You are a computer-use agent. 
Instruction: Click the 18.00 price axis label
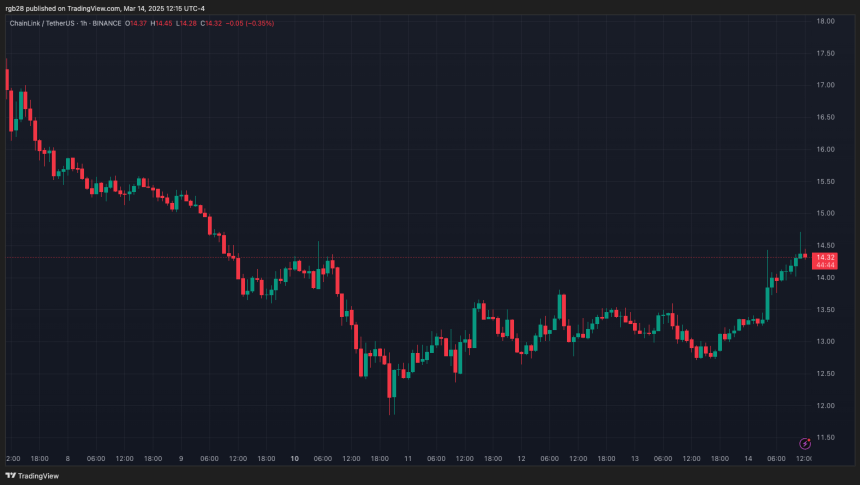[826, 21]
